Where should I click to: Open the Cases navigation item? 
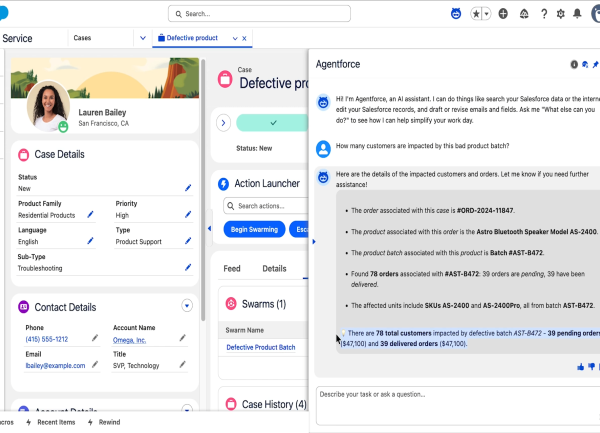pos(82,38)
